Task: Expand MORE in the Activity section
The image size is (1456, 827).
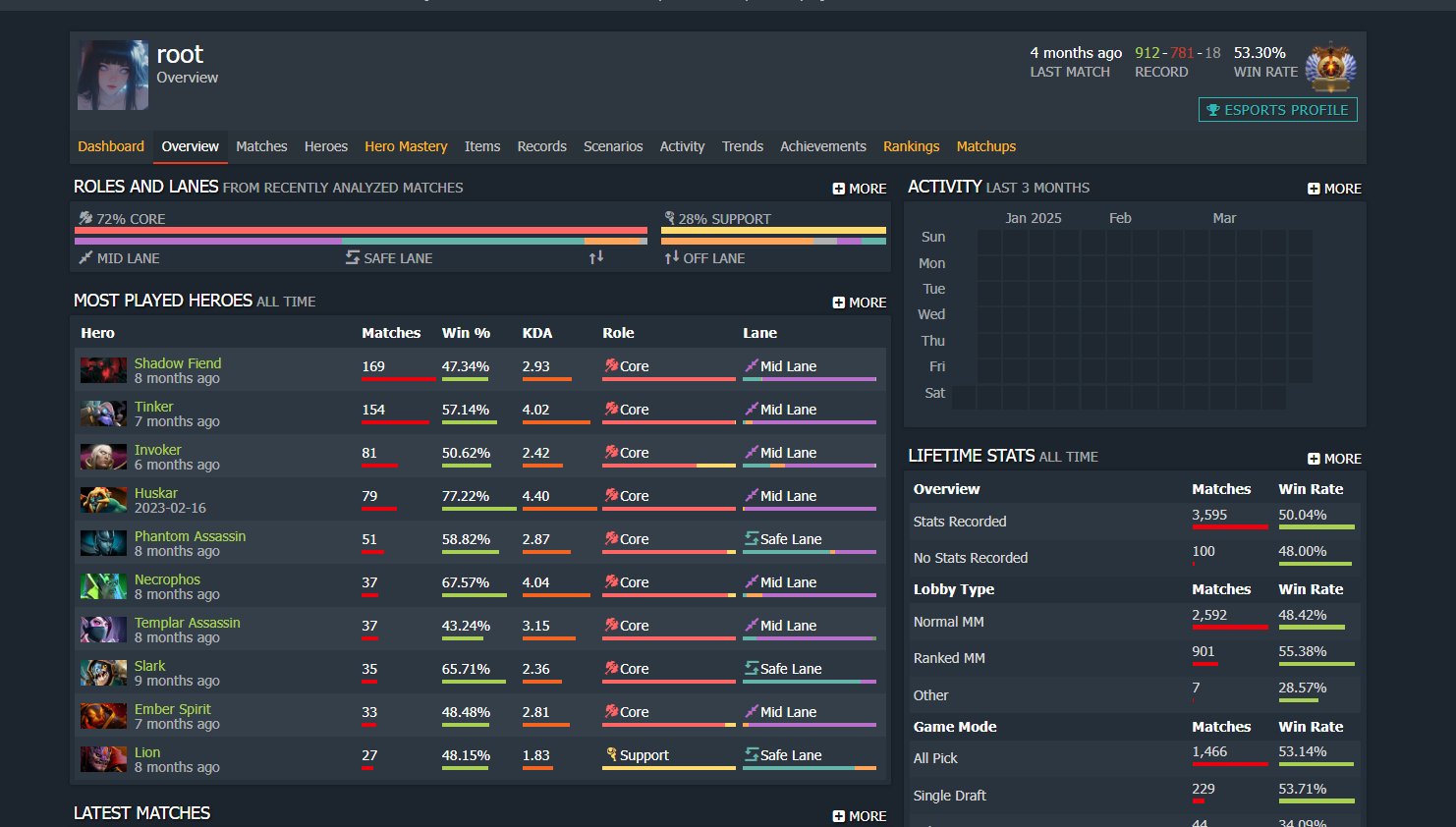Action: click(x=1334, y=189)
